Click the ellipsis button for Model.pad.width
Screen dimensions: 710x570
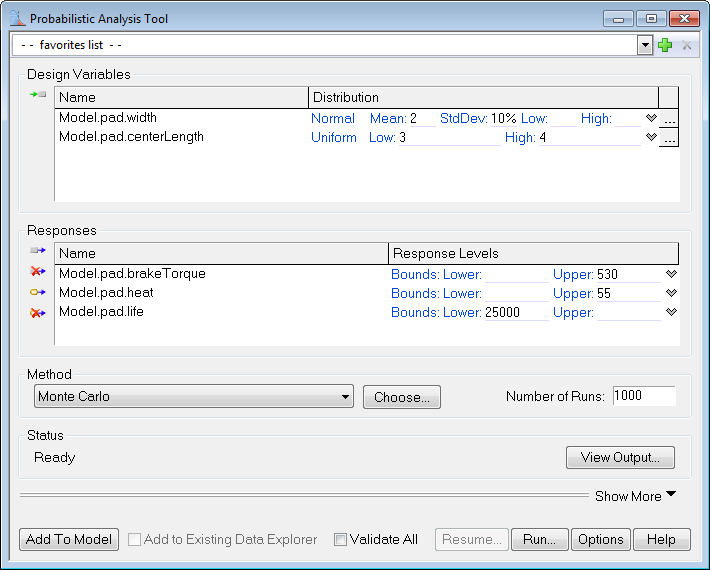(x=669, y=119)
